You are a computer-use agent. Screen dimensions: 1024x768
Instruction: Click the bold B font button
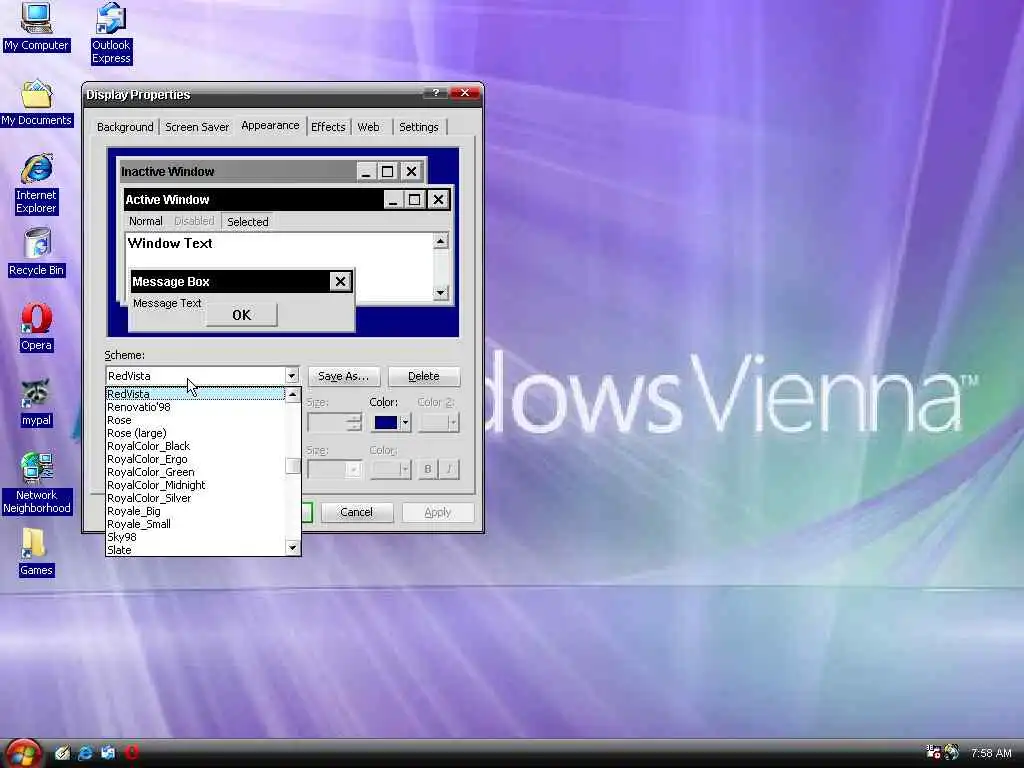(428, 469)
